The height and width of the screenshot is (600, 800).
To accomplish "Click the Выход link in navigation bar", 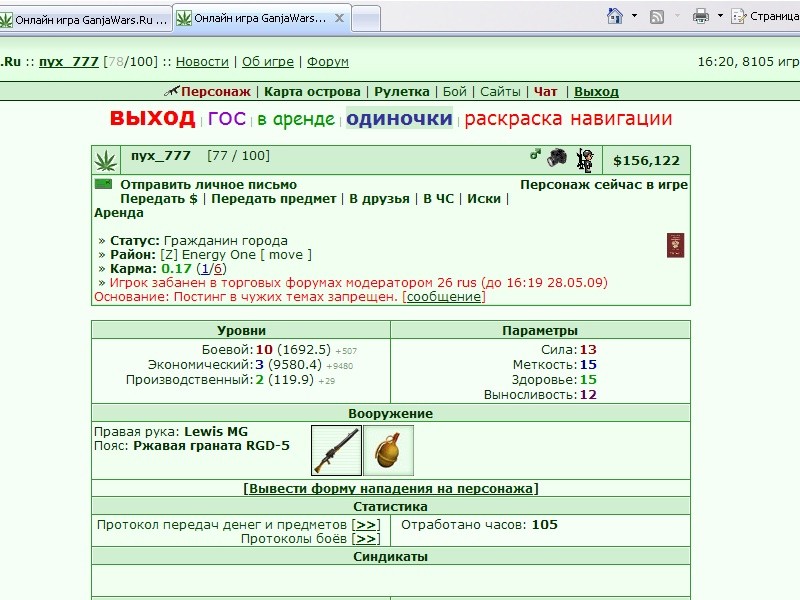I will [x=596, y=92].
